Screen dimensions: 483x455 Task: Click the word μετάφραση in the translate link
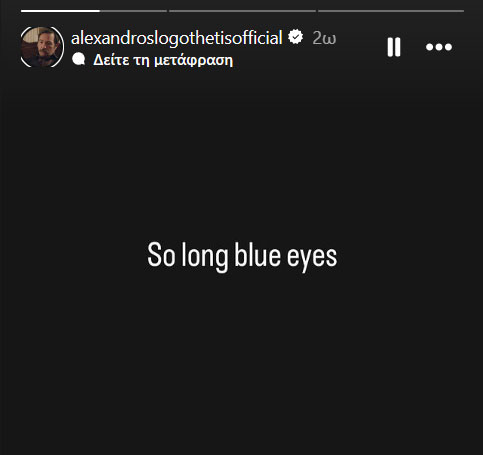coord(194,61)
